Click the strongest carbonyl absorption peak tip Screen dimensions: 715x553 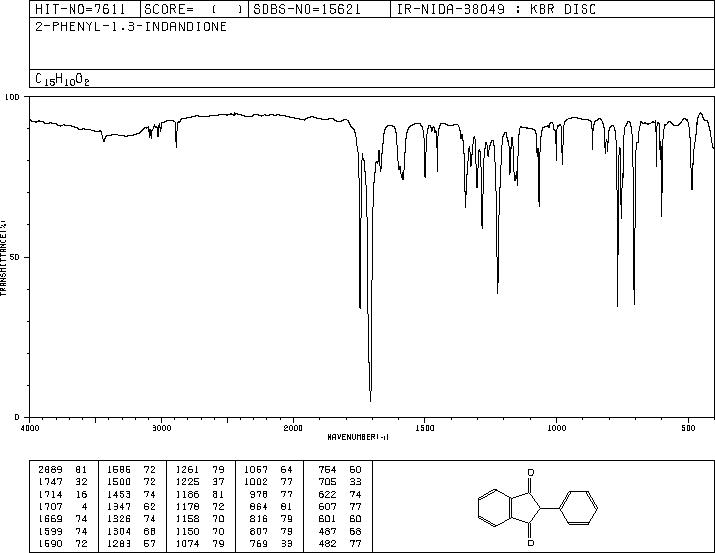(370, 401)
